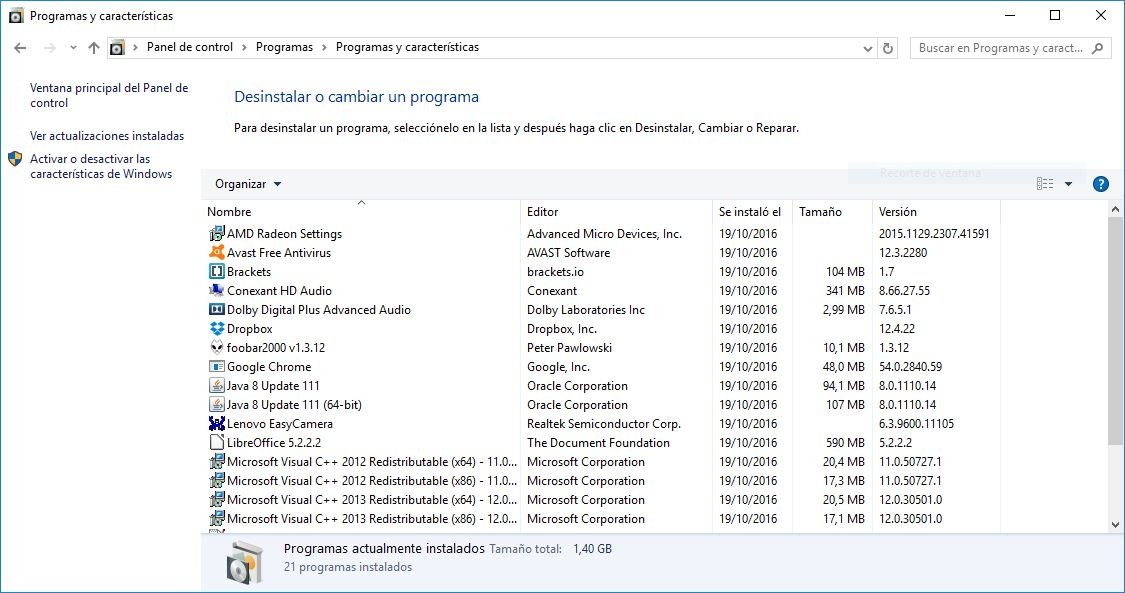The image size is (1125, 593).
Task: Click the 590 MB size value
Action: [845, 442]
